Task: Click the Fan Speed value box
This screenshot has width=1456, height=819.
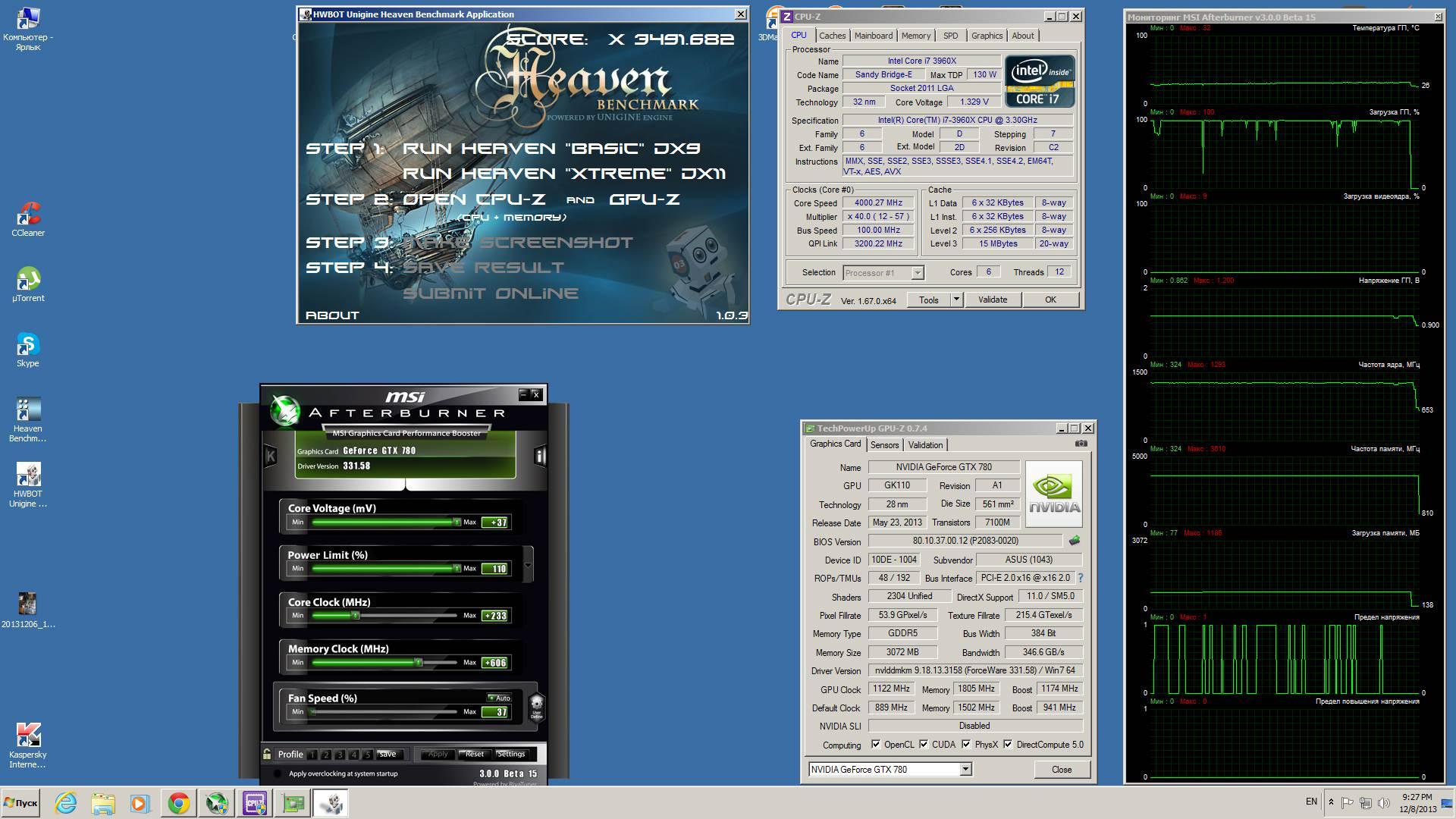Action: 496,712
